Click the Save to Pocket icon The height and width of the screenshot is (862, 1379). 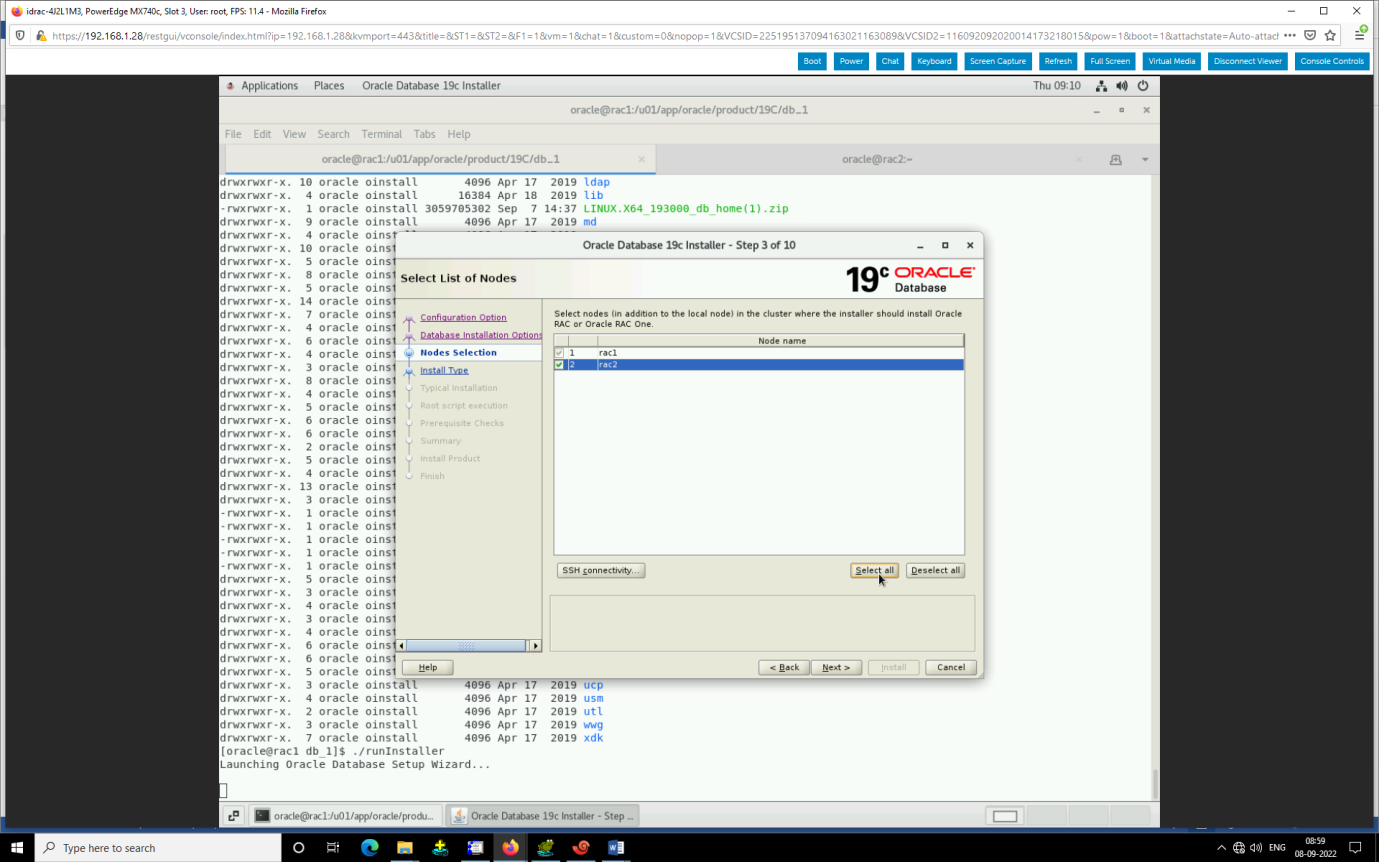click(x=1310, y=35)
